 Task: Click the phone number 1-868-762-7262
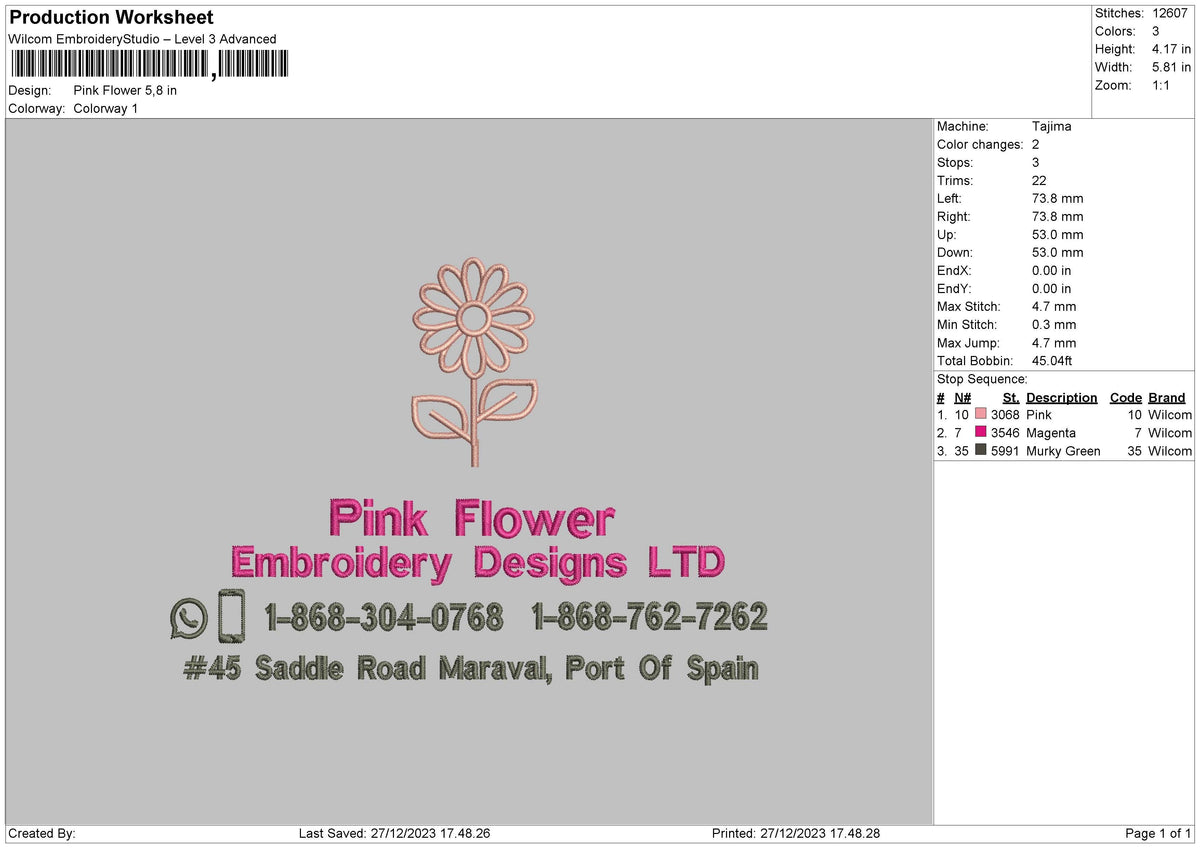coord(650,617)
